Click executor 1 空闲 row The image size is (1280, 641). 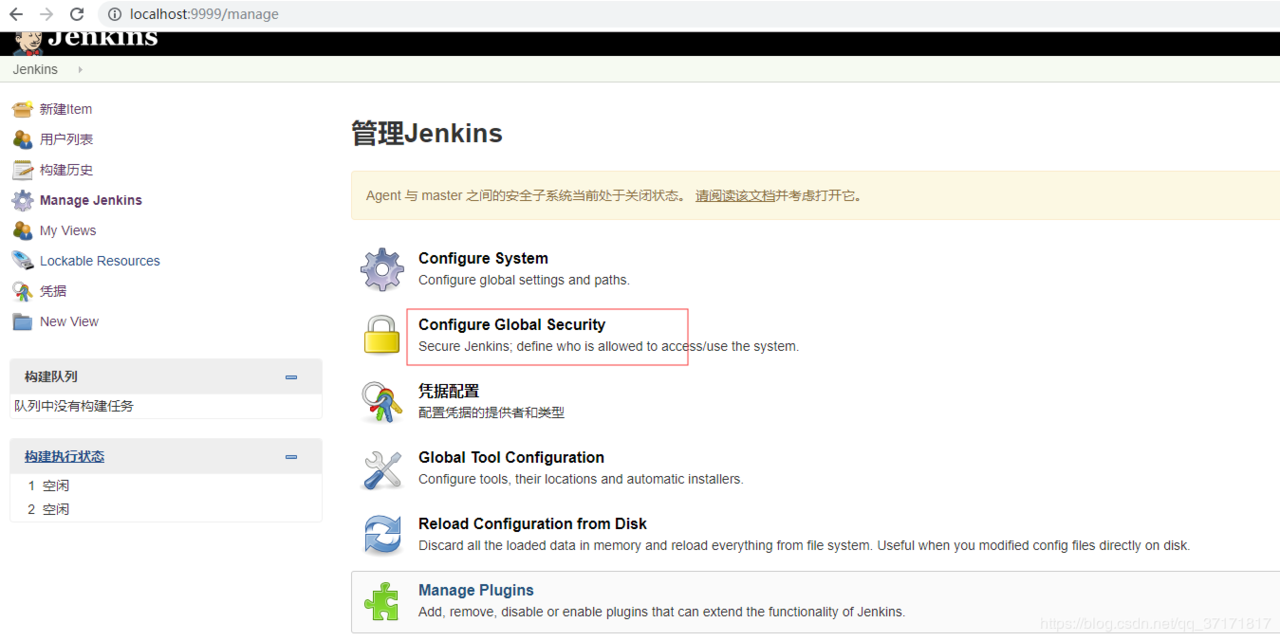coord(166,486)
